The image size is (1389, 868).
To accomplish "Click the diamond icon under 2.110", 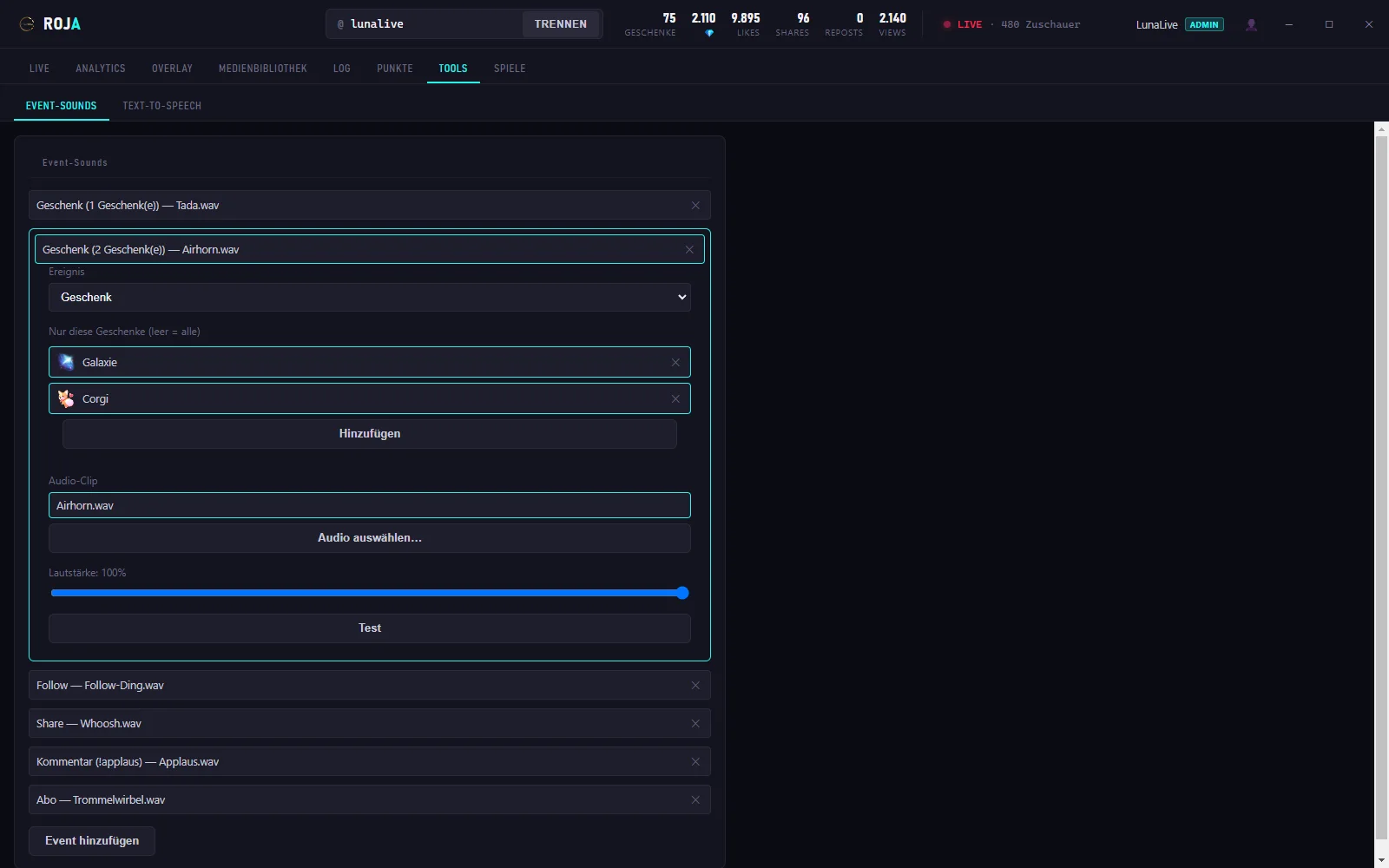I will point(709,33).
